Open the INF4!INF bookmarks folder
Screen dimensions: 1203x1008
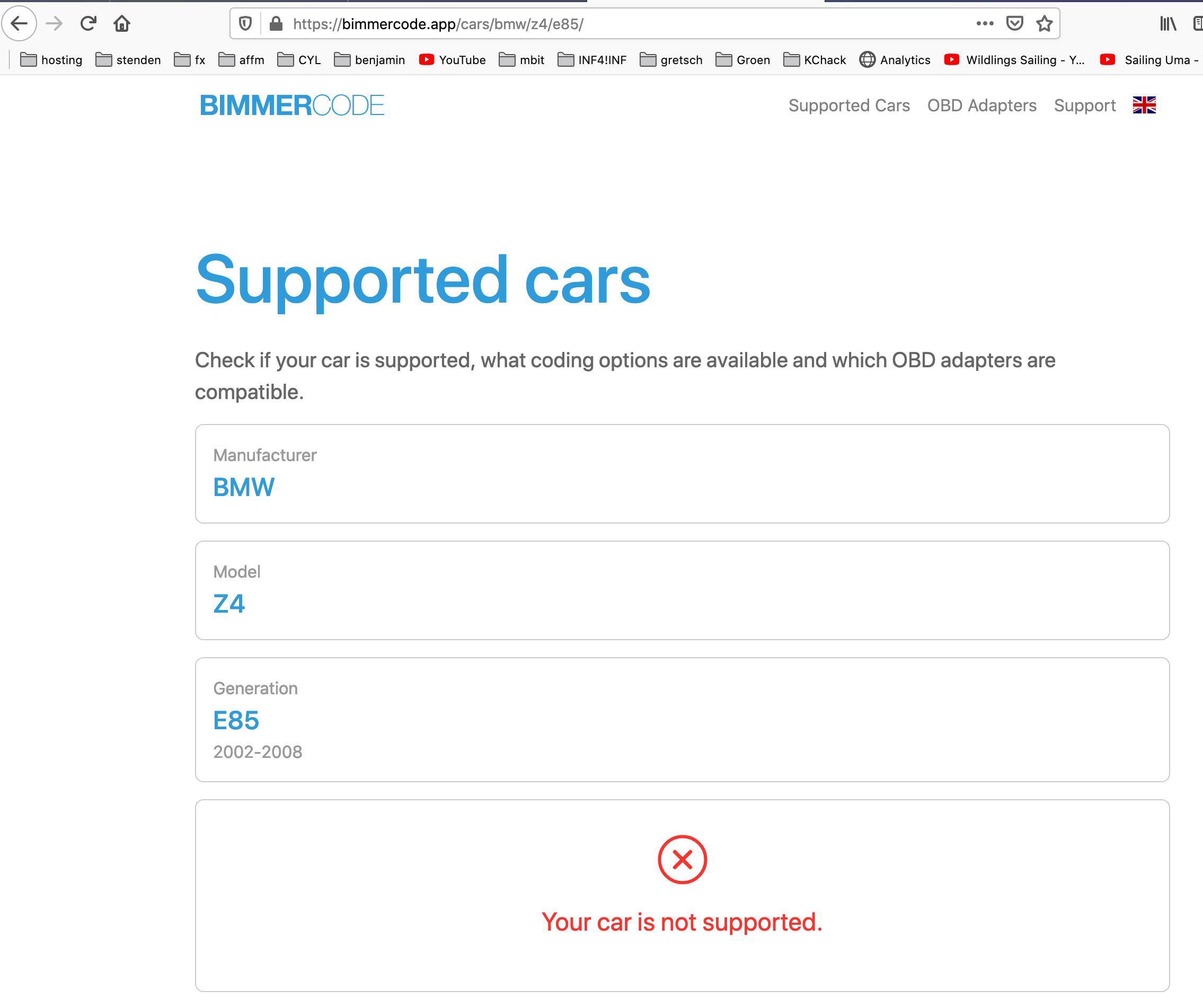(592, 59)
